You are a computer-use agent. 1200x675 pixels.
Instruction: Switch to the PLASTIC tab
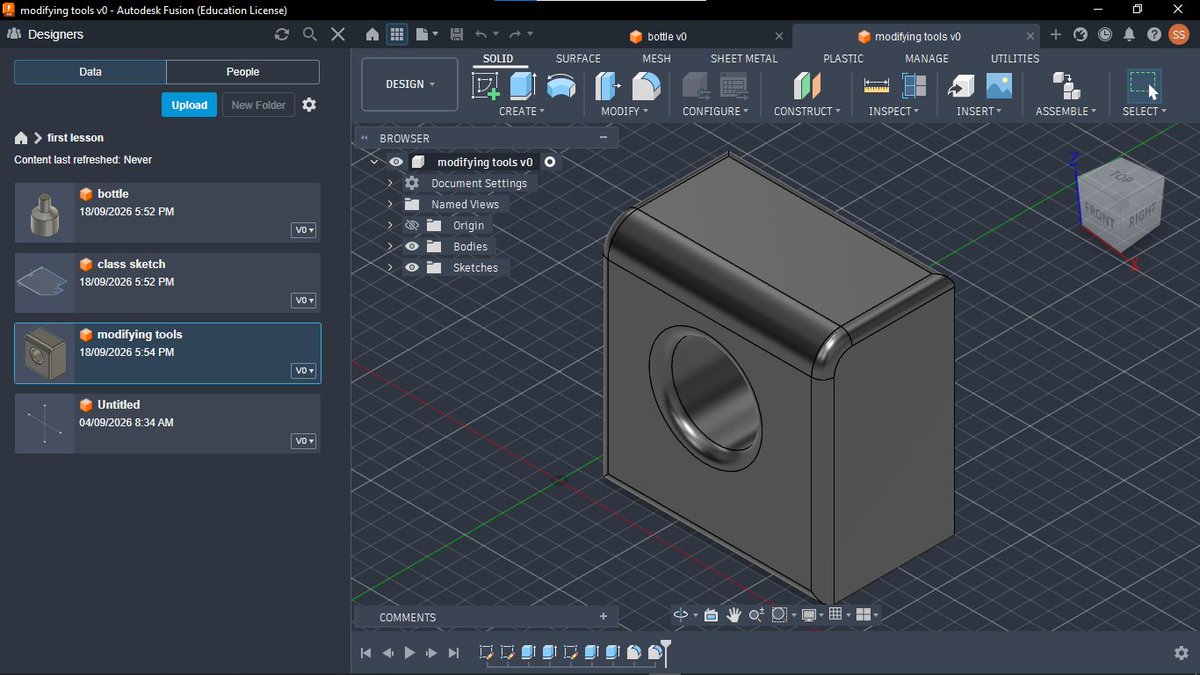coord(843,59)
